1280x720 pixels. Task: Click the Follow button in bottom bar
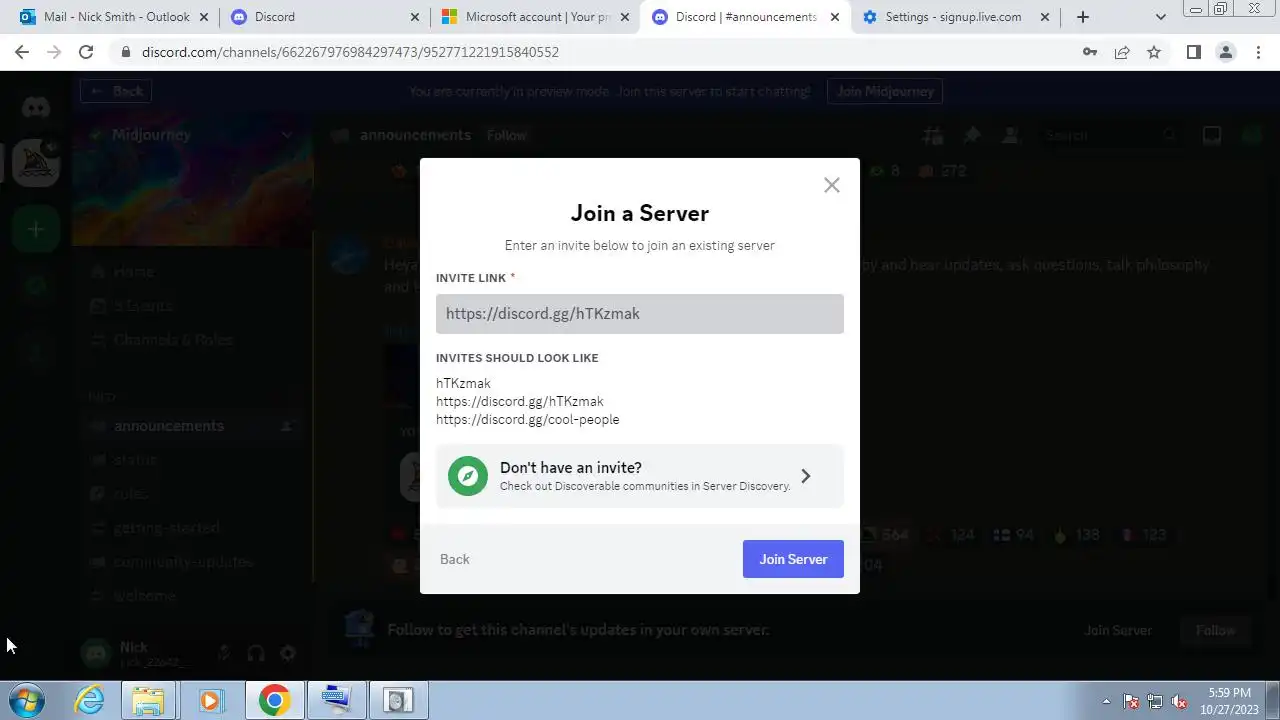pyautogui.click(x=1215, y=630)
